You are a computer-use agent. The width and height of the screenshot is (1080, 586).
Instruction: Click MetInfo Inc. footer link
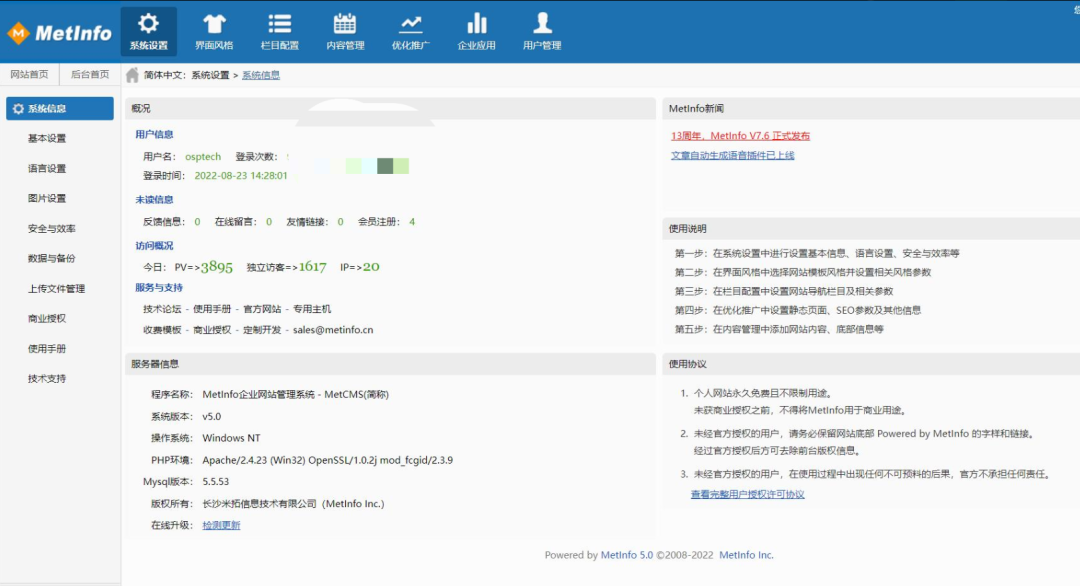[747, 555]
